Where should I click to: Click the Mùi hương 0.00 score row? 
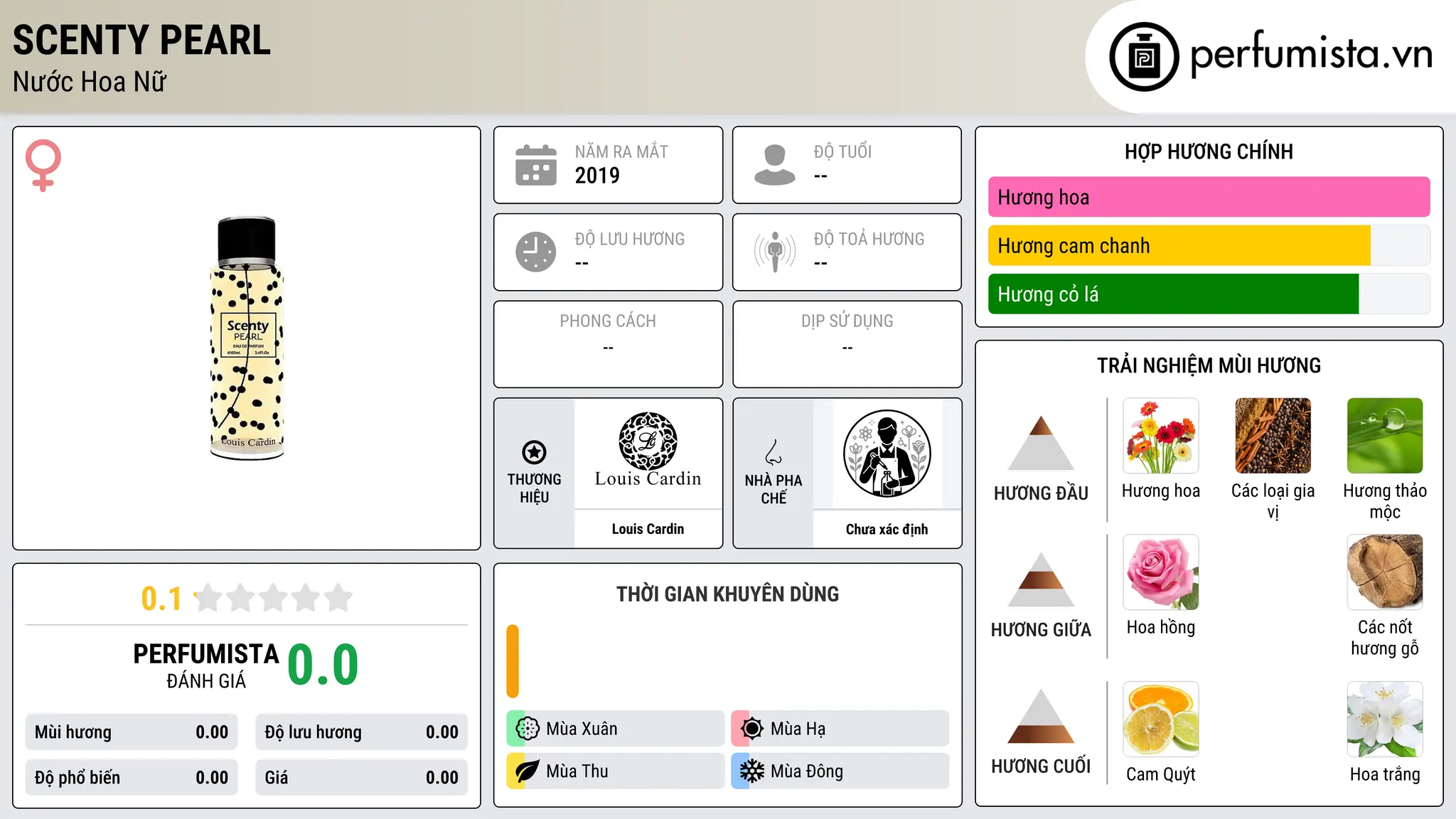pos(132,732)
